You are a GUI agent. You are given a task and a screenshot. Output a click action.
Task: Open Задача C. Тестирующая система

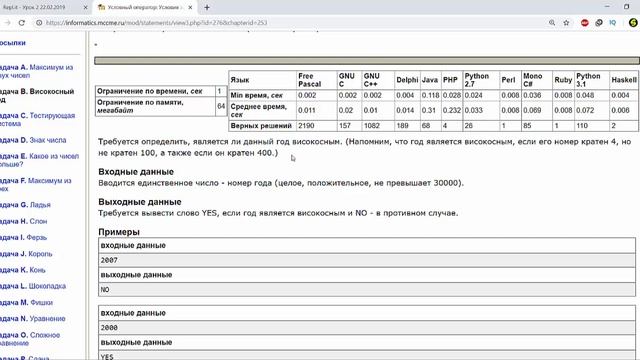[37, 120]
